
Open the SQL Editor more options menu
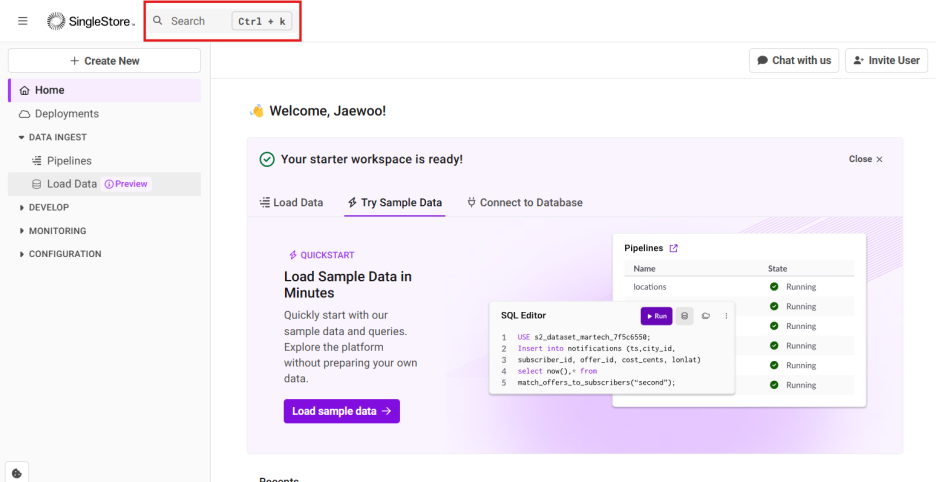coord(726,316)
